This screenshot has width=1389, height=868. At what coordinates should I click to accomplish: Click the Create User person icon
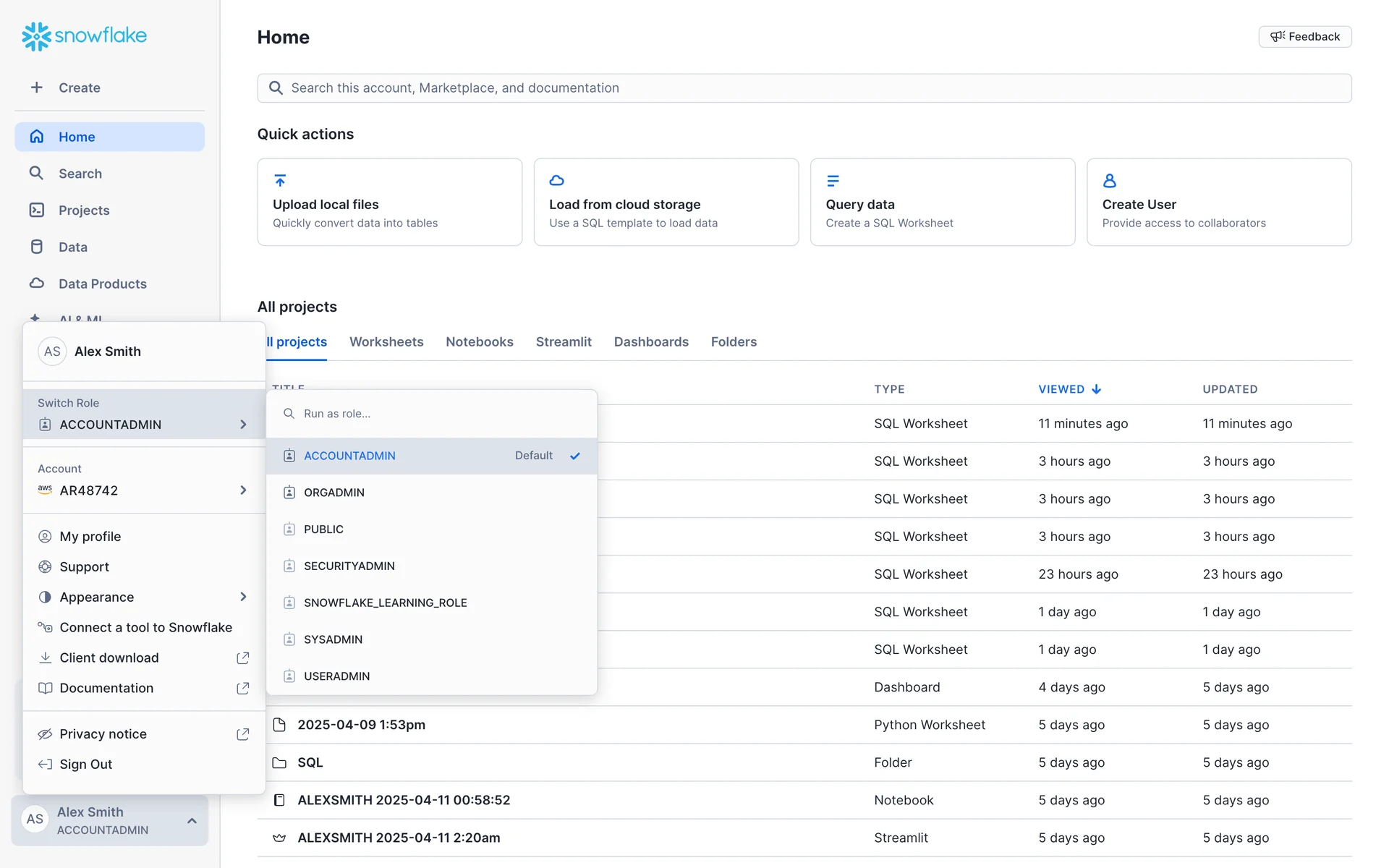[x=1109, y=180]
